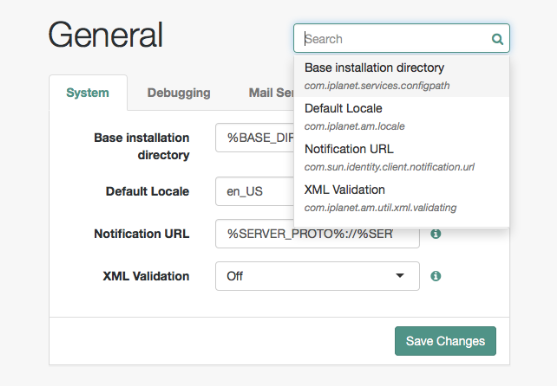Select XML Validation search suggestion
This screenshot has height=386, width=557.
pos(401,198)
